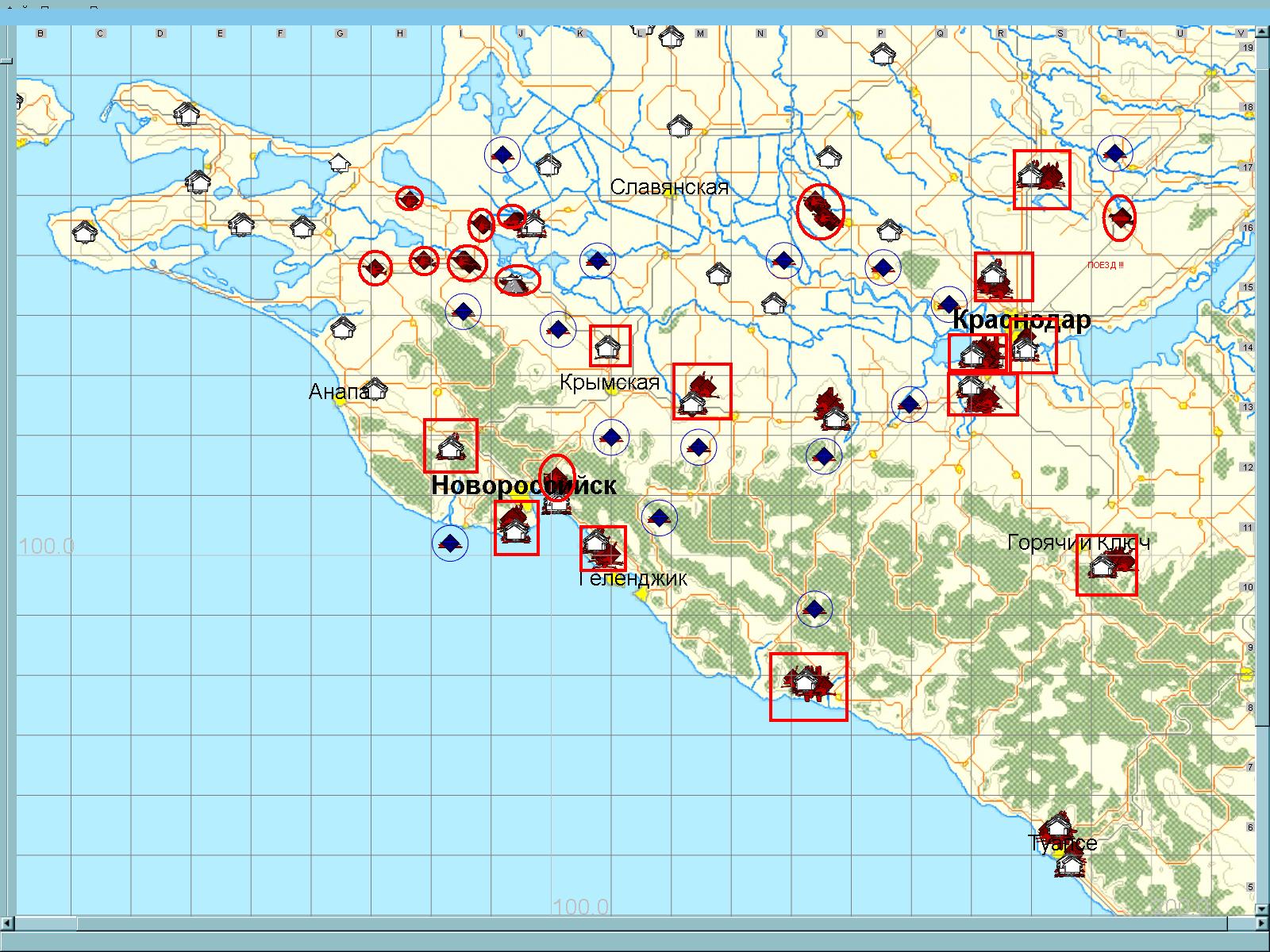The width and height of the screenshot is (1270, 952).
Task: Click the house icon on the far western peninsula tip
Action: [x=84, y=232]
